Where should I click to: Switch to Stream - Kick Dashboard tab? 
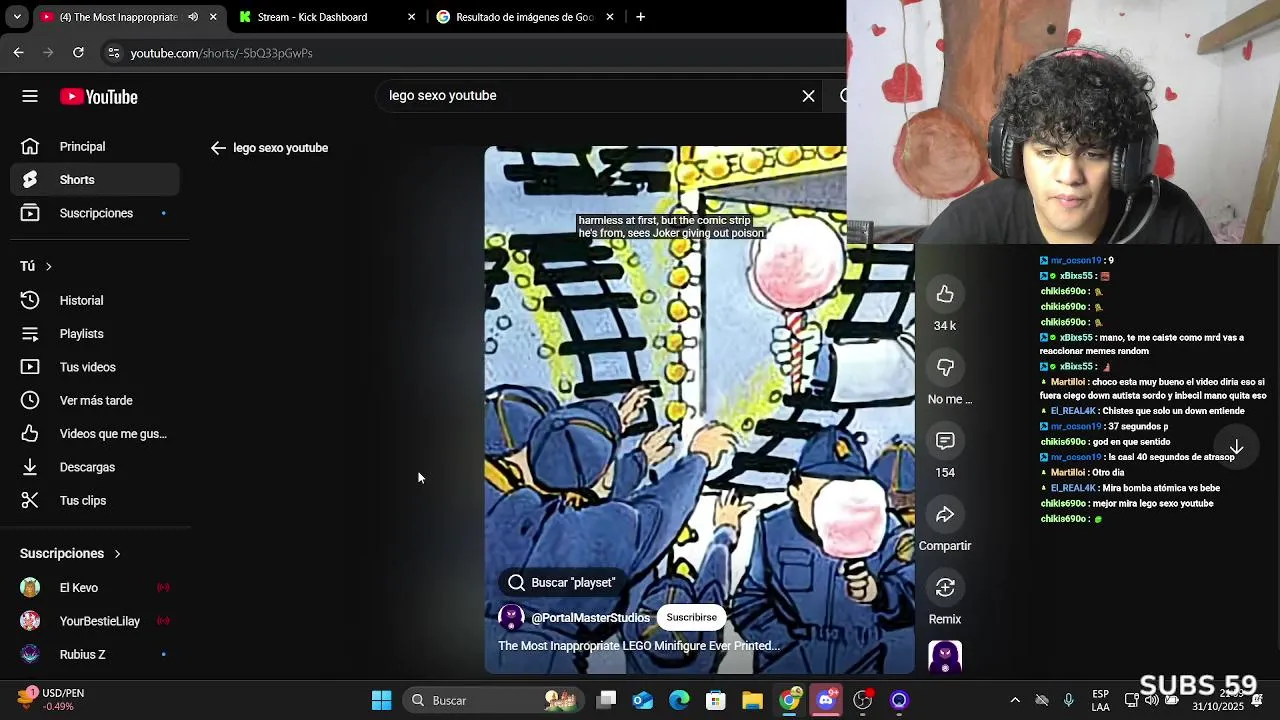click(x=313, y=17)
